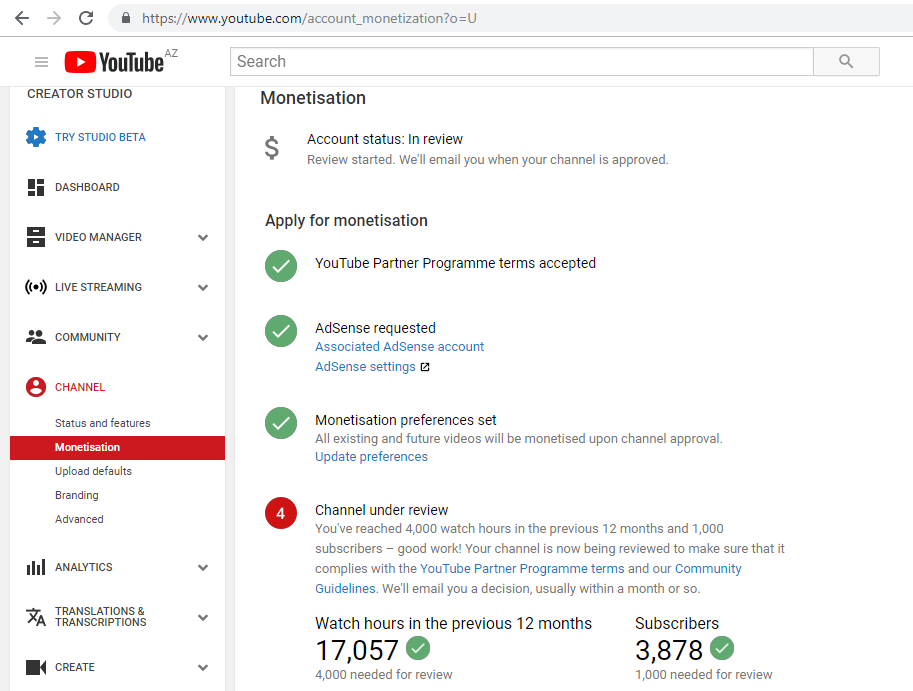The image size is (913, 691).
Task: Select Create in sidebar
Action: pos(75,668)
